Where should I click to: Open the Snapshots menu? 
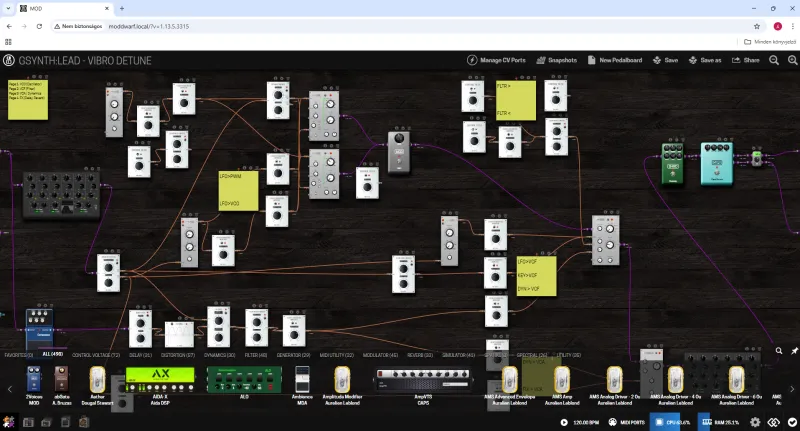(x=556, y=60)
